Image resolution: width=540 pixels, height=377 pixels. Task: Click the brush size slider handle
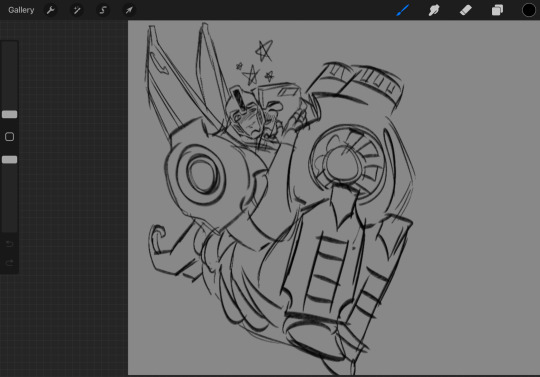(x=9, y=114)
